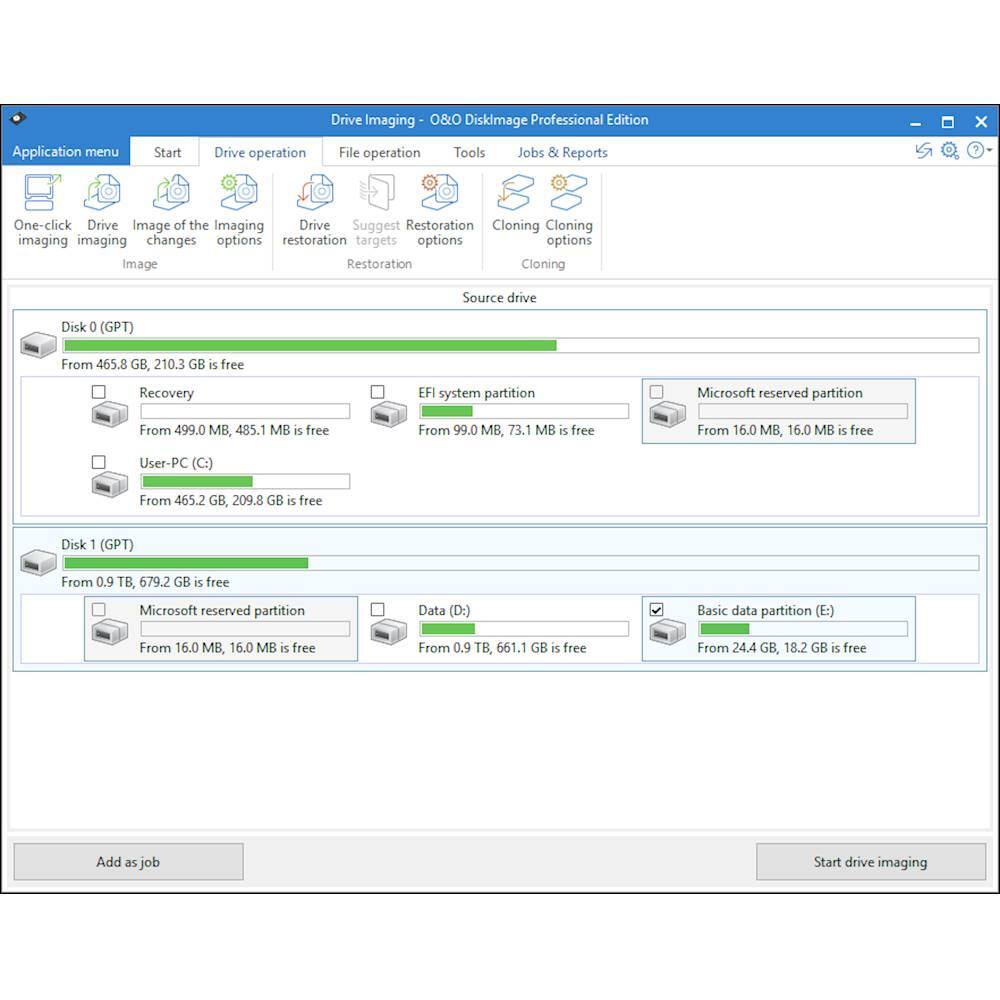Viewport: 1000px width, 1000px height.
Task: Click the One-click imaging icon
Action: tap(42, 194)
